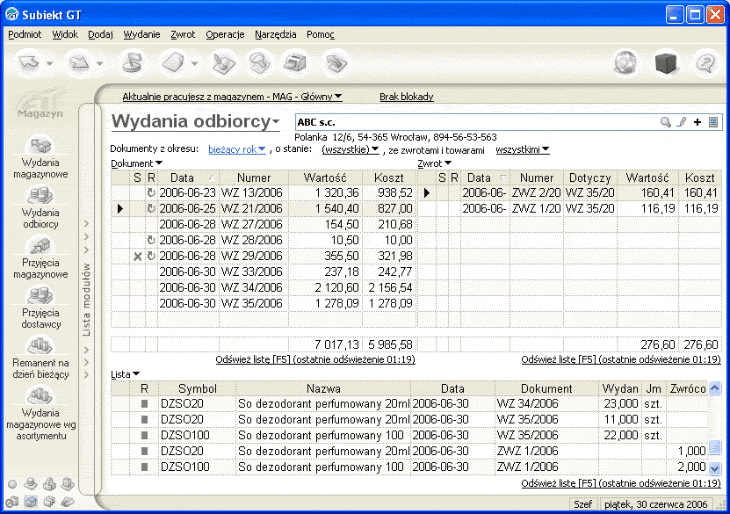
Task: Expand the Wydania odbiorcy title dropdown
Action: [276, 122]
